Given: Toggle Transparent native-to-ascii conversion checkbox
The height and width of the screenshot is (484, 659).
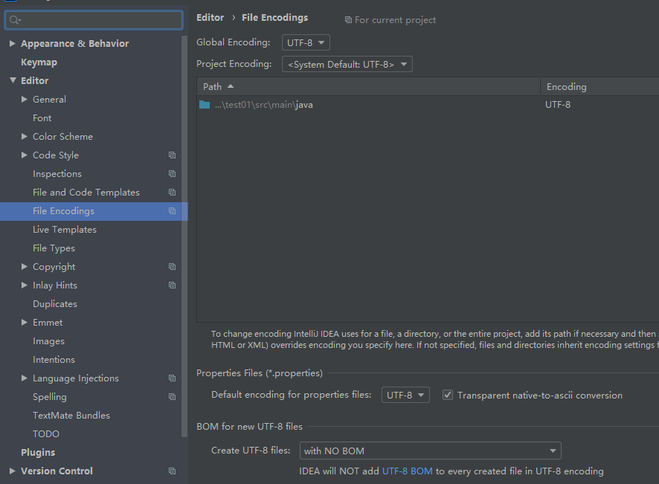Looking at the screenshot, I should pos(448,395).
